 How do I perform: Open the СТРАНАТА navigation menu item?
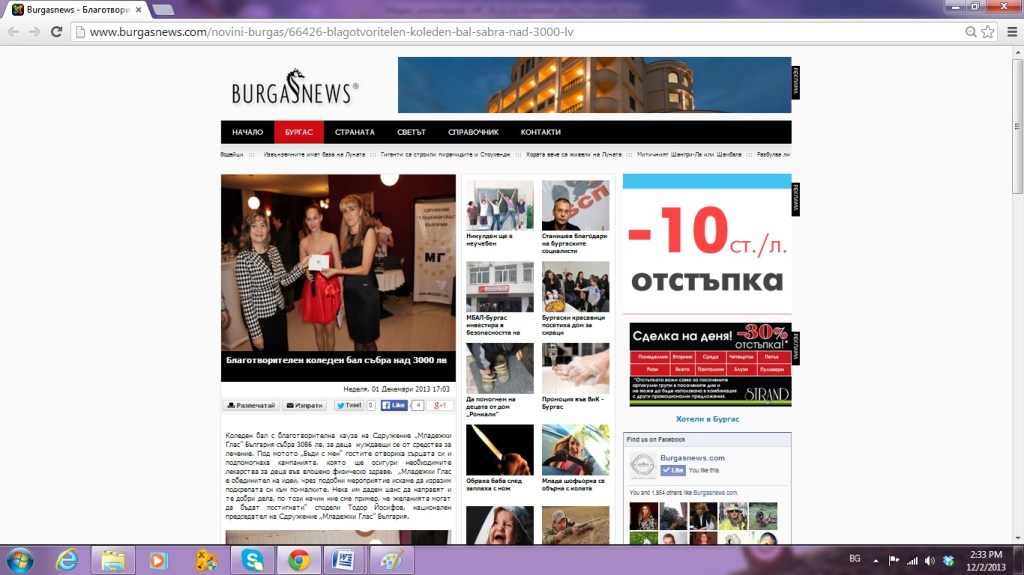[355, 132]
